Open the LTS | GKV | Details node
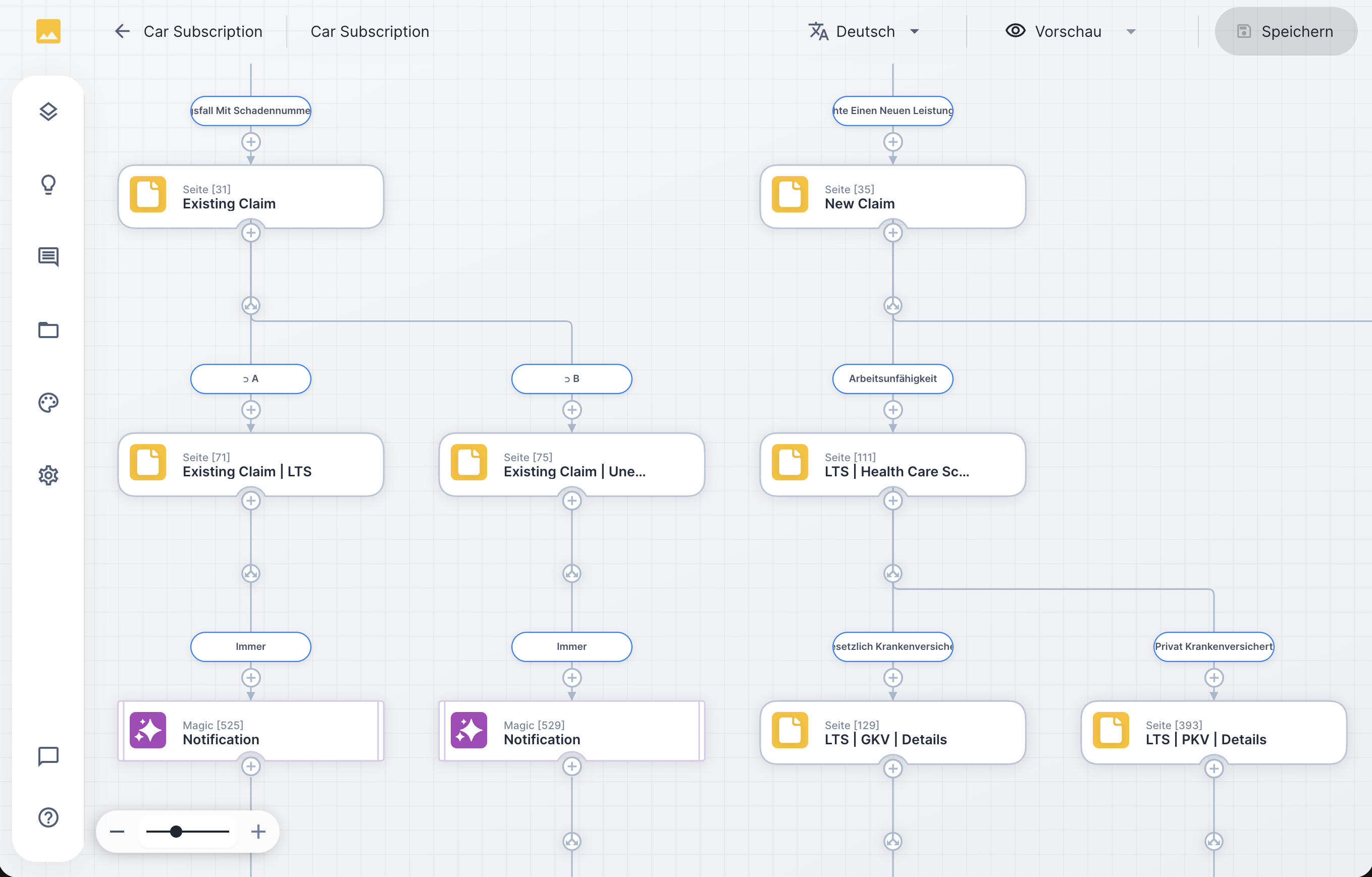Viewport: 1372px width, 877px height. point(893,732)
